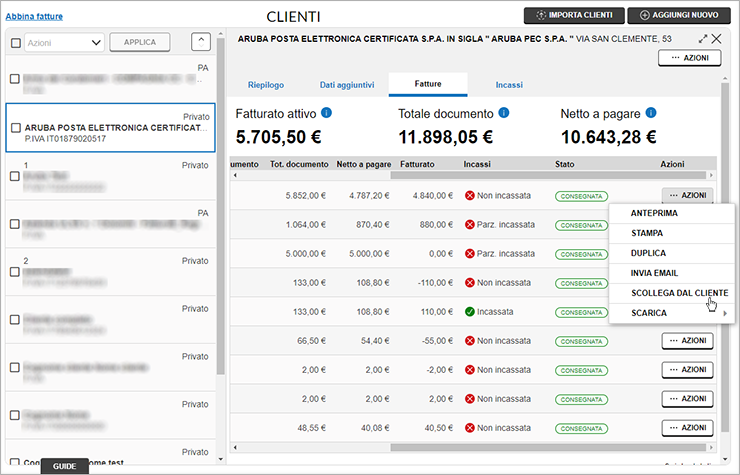The height and width of the screenshot is (475, 740).
Task: Select the Fatture tab
Action: [428, 84]
